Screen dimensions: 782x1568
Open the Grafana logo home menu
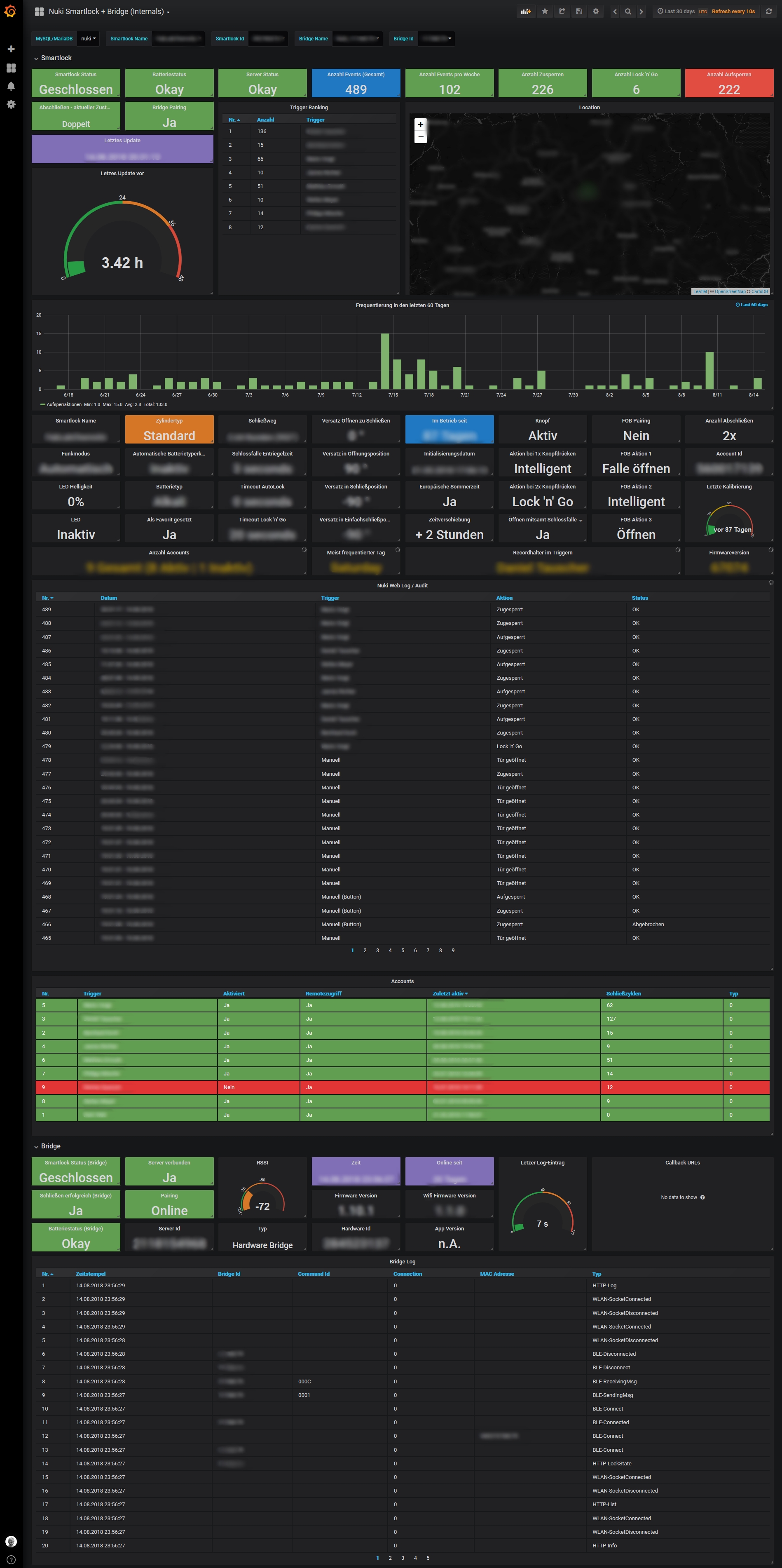coord(10,11)
